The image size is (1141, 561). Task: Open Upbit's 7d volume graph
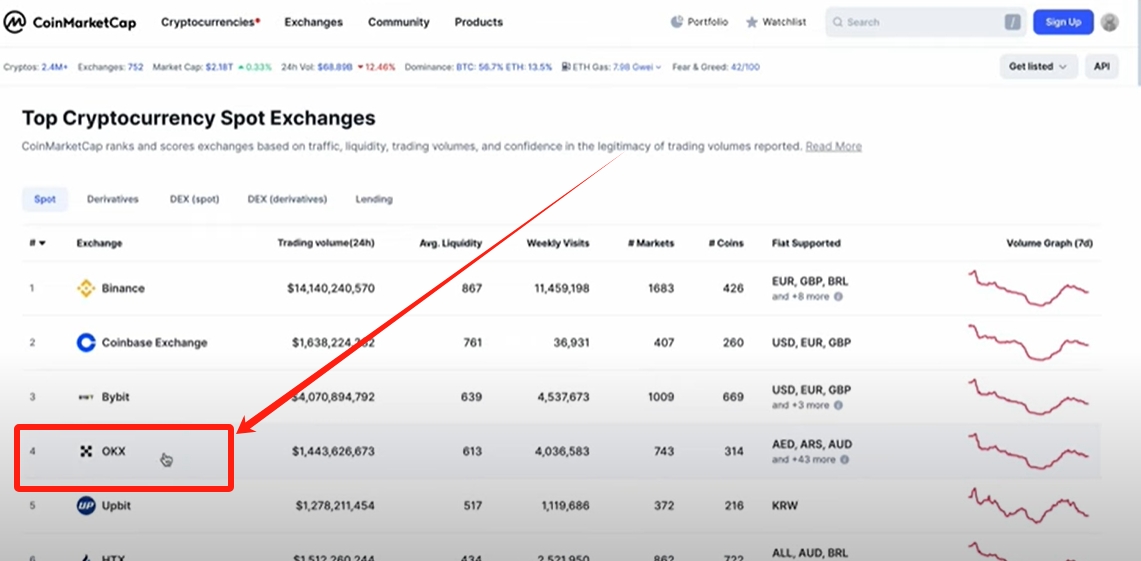pyautogui.click(x=1028, y=505)
